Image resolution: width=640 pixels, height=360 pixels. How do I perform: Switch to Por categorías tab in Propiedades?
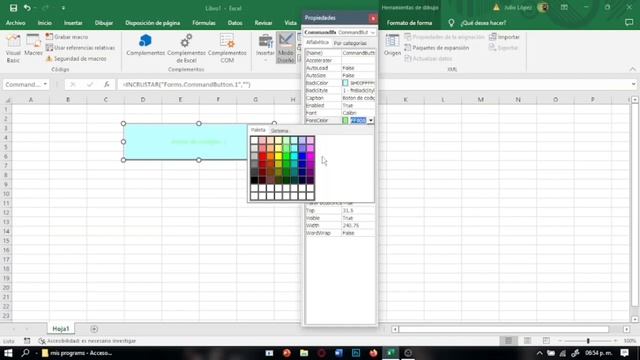click(x=350, y=43)
